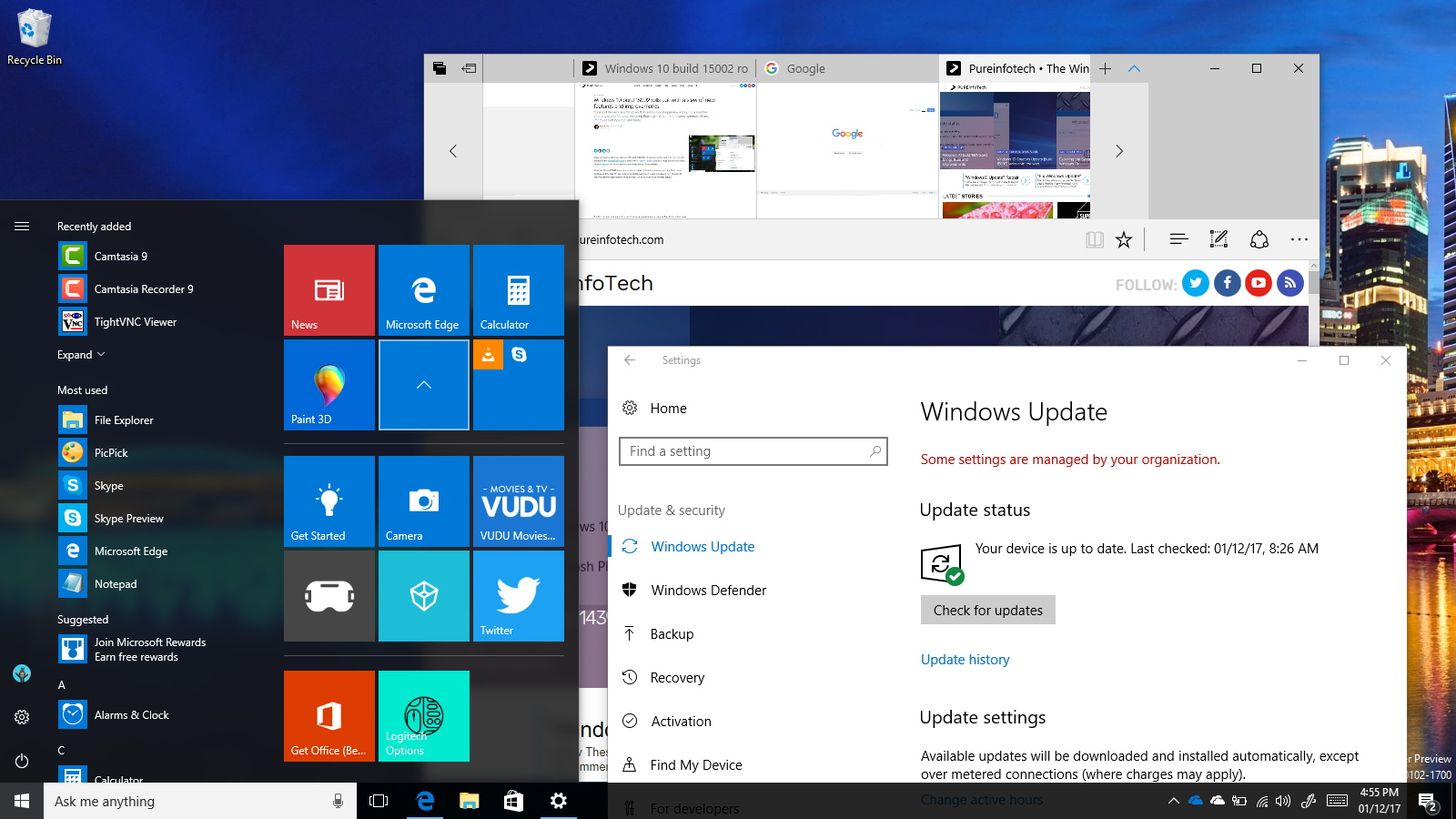Show tabs you've set aside in Edge
This screenshot has width=1456, height=819.
pos(440,68)
